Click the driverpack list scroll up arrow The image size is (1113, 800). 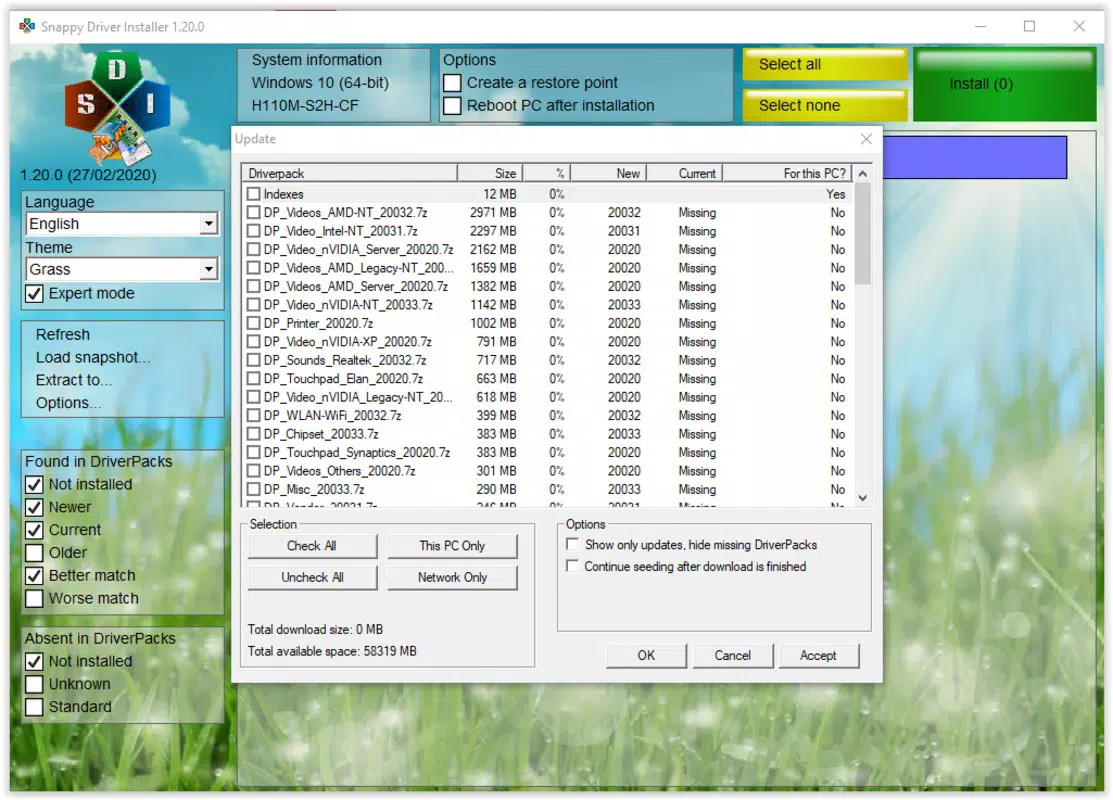coord(862,173)
